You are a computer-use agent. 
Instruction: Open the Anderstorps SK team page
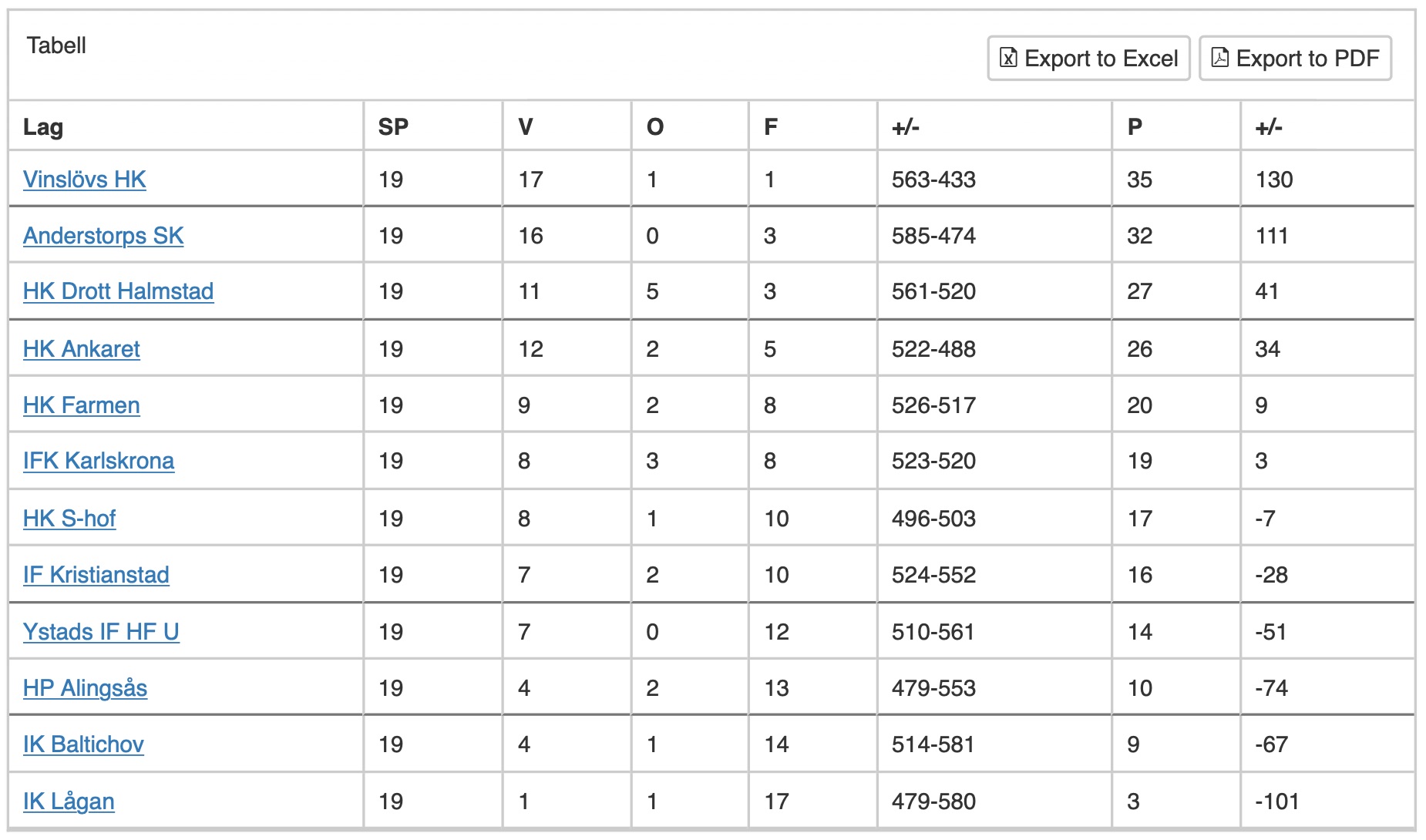[103, 236]
